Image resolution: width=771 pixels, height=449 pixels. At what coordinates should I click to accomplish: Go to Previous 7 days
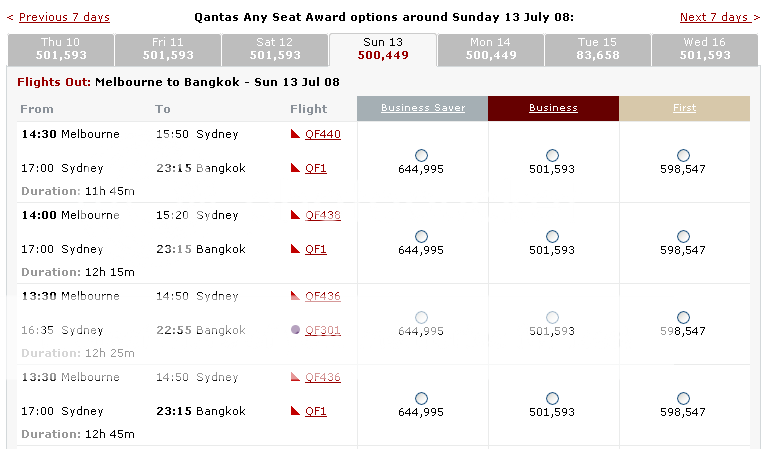click(64, 17)
